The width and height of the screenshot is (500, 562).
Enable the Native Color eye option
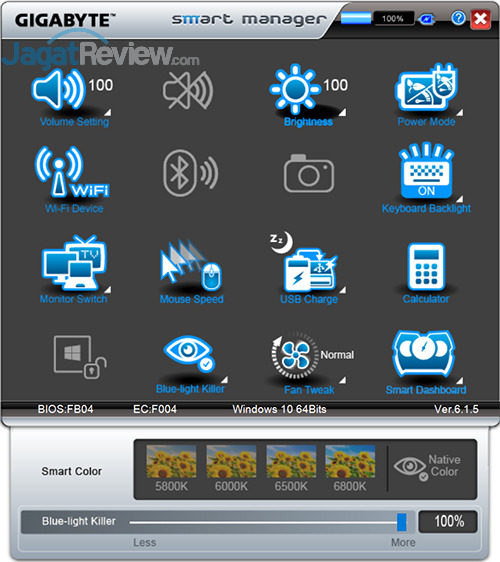pyautogui.click(x=411, y=468)
